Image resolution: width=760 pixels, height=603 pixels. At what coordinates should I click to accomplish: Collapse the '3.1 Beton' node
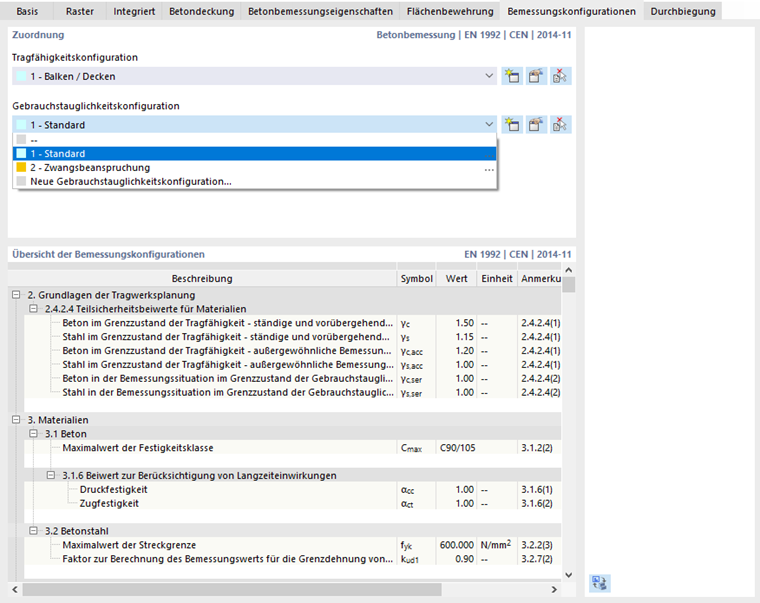point(33,433)
